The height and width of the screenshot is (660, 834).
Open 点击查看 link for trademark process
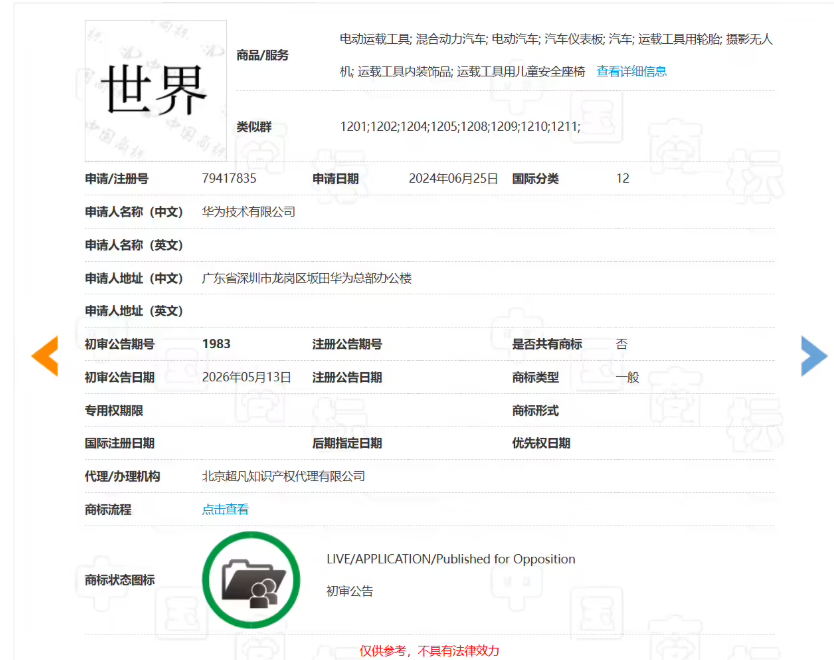(x=225, y=509)
